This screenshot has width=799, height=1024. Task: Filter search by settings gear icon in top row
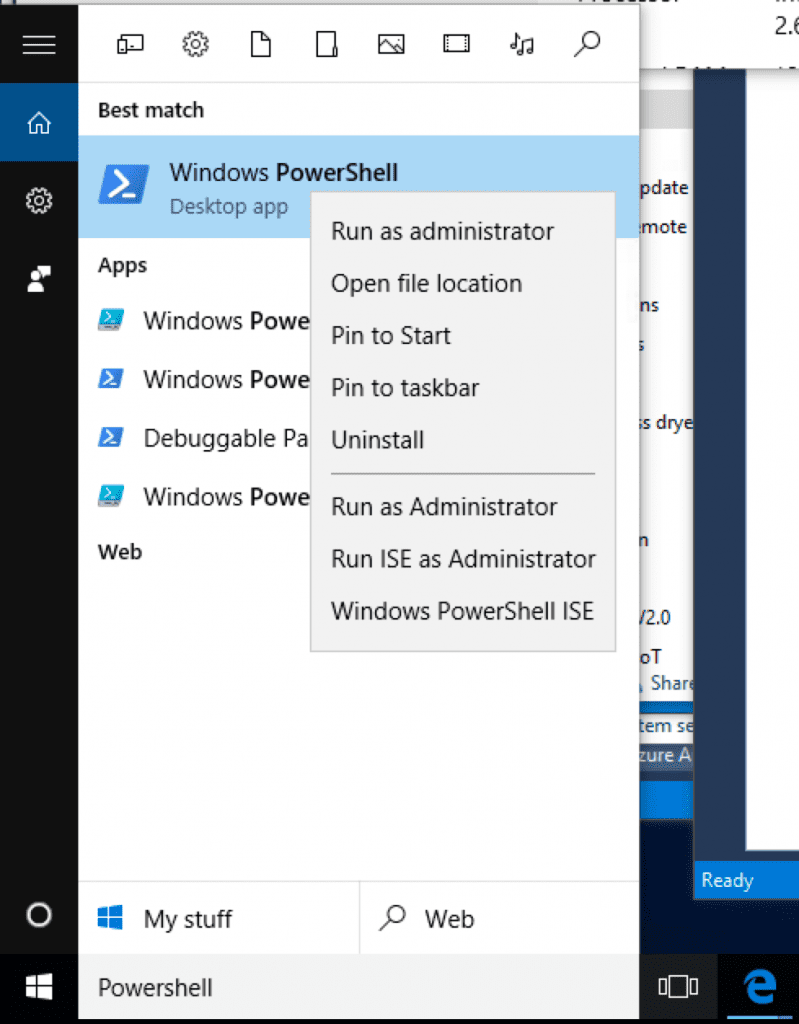pyautogui.click(x=195, y=44)
